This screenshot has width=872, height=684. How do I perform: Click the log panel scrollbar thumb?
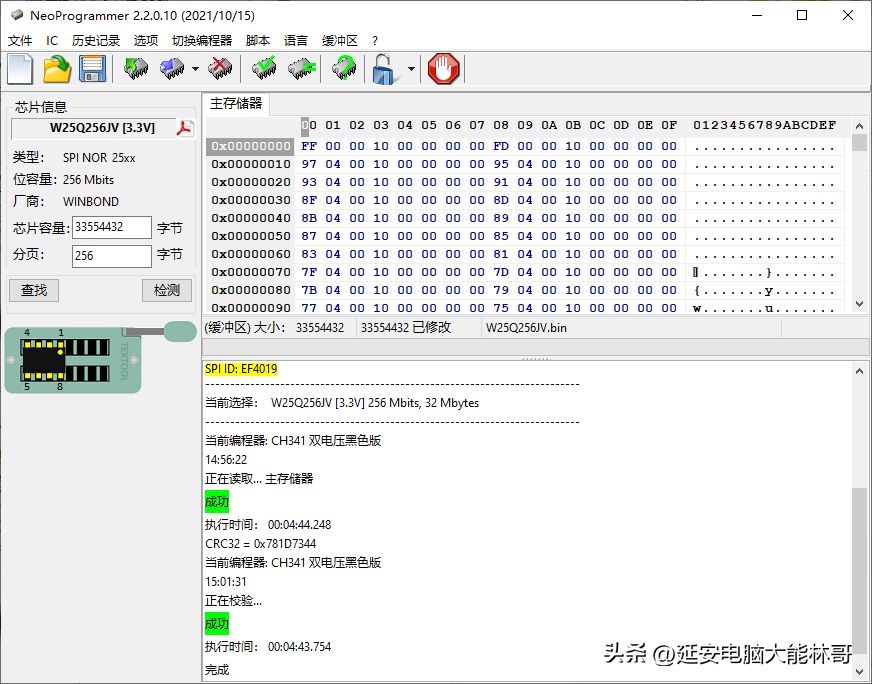point(859,569)
